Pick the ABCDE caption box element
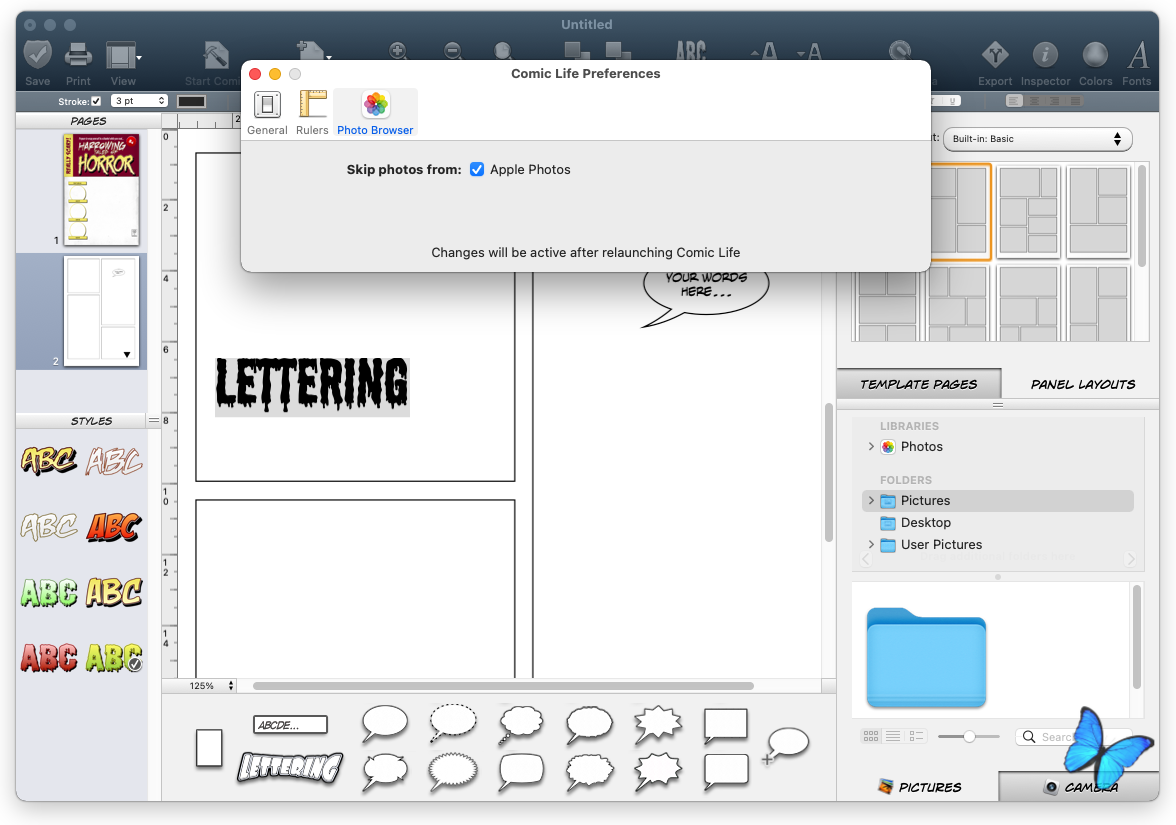 point(290,724)
